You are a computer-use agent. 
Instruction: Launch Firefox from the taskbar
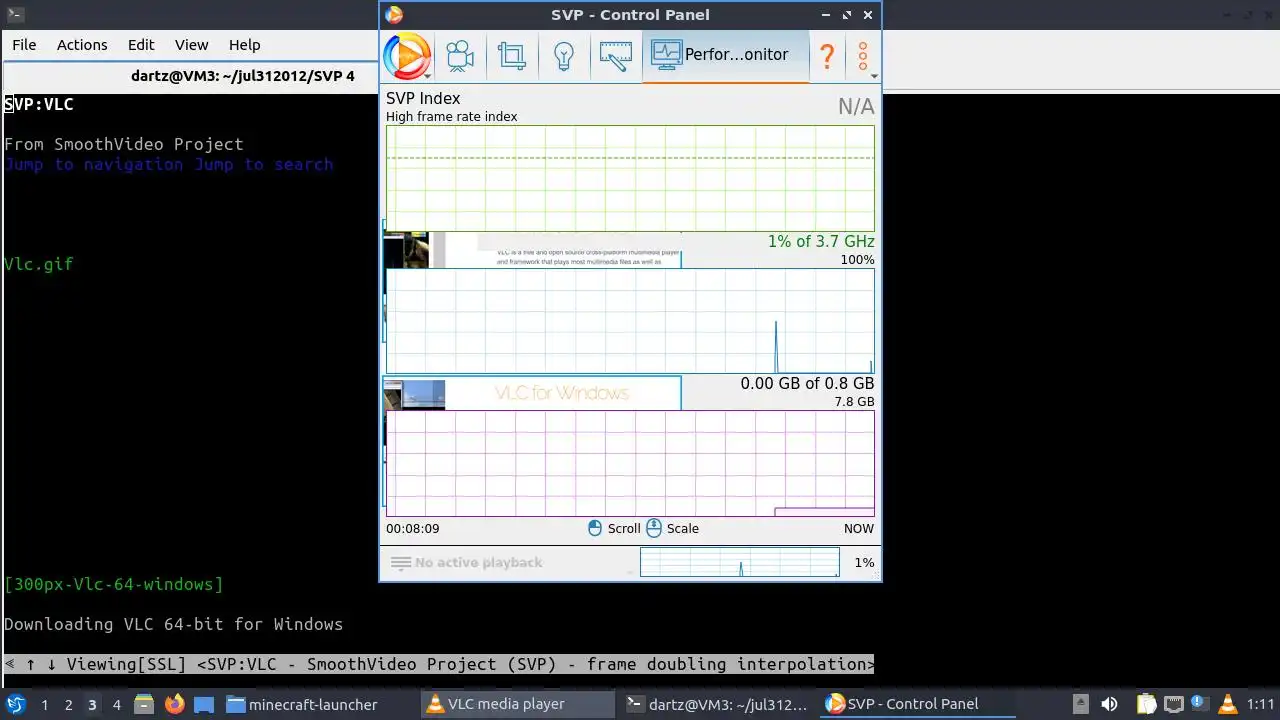(x=174, y=704)
